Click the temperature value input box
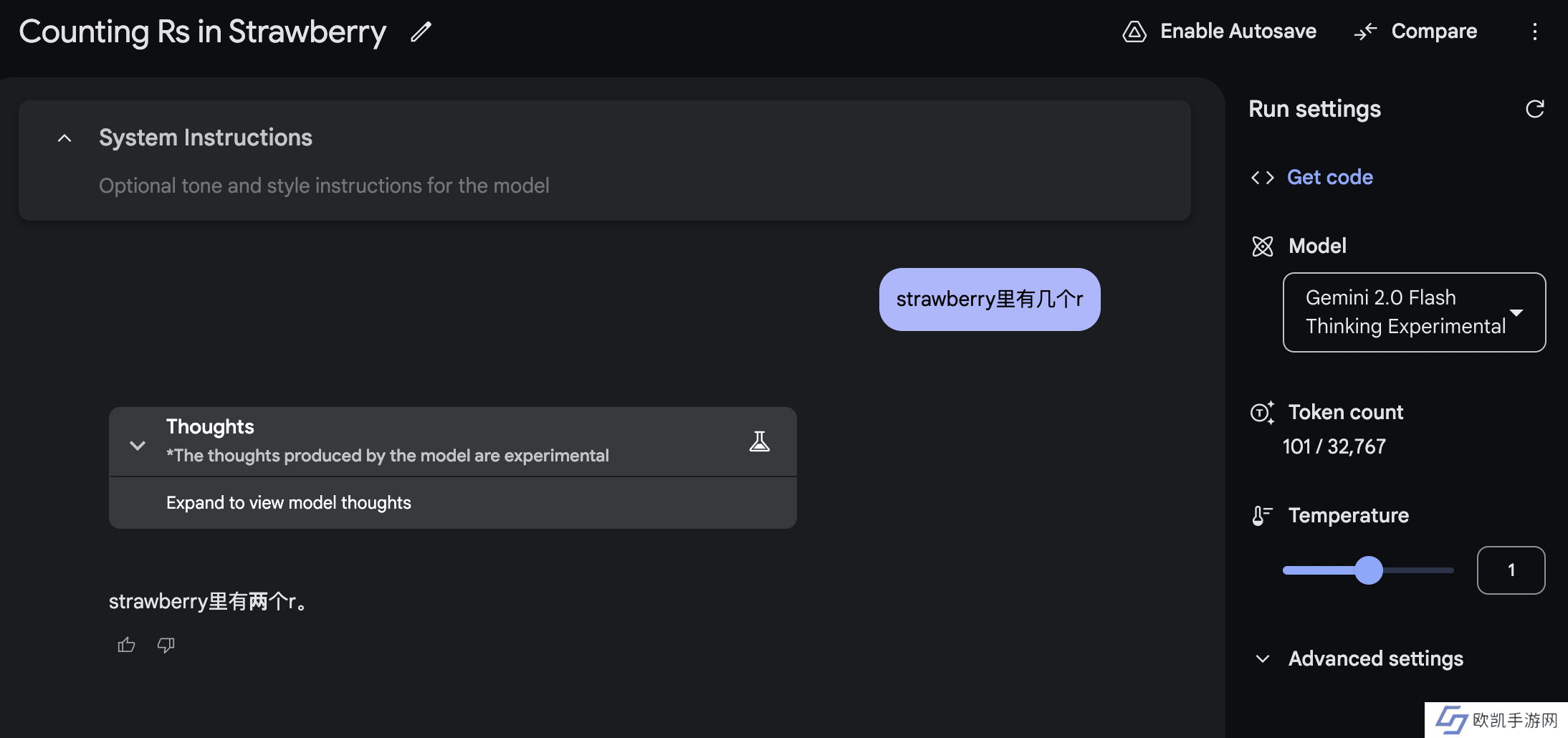Screen dimensions: 1568x738 pos(1511,570)
